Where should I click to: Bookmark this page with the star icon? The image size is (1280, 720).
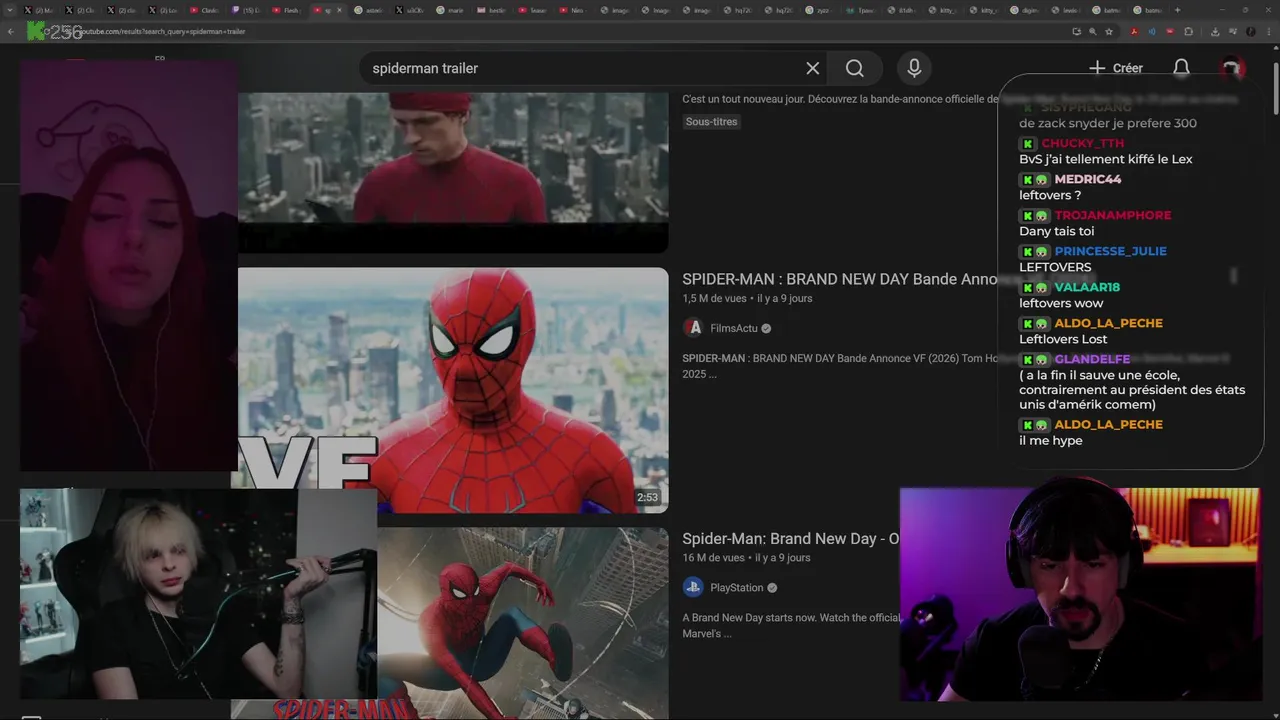1109,32
